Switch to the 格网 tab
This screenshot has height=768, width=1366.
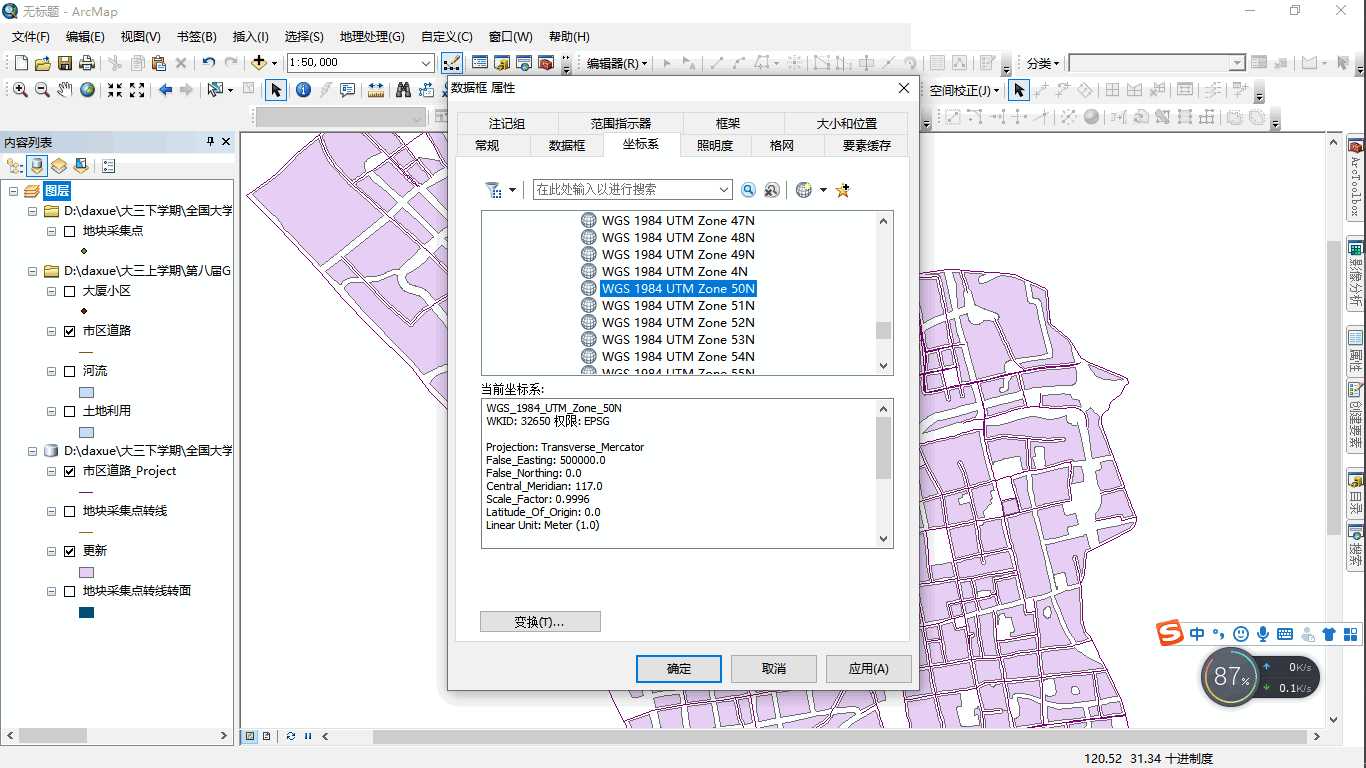point(782,146)
